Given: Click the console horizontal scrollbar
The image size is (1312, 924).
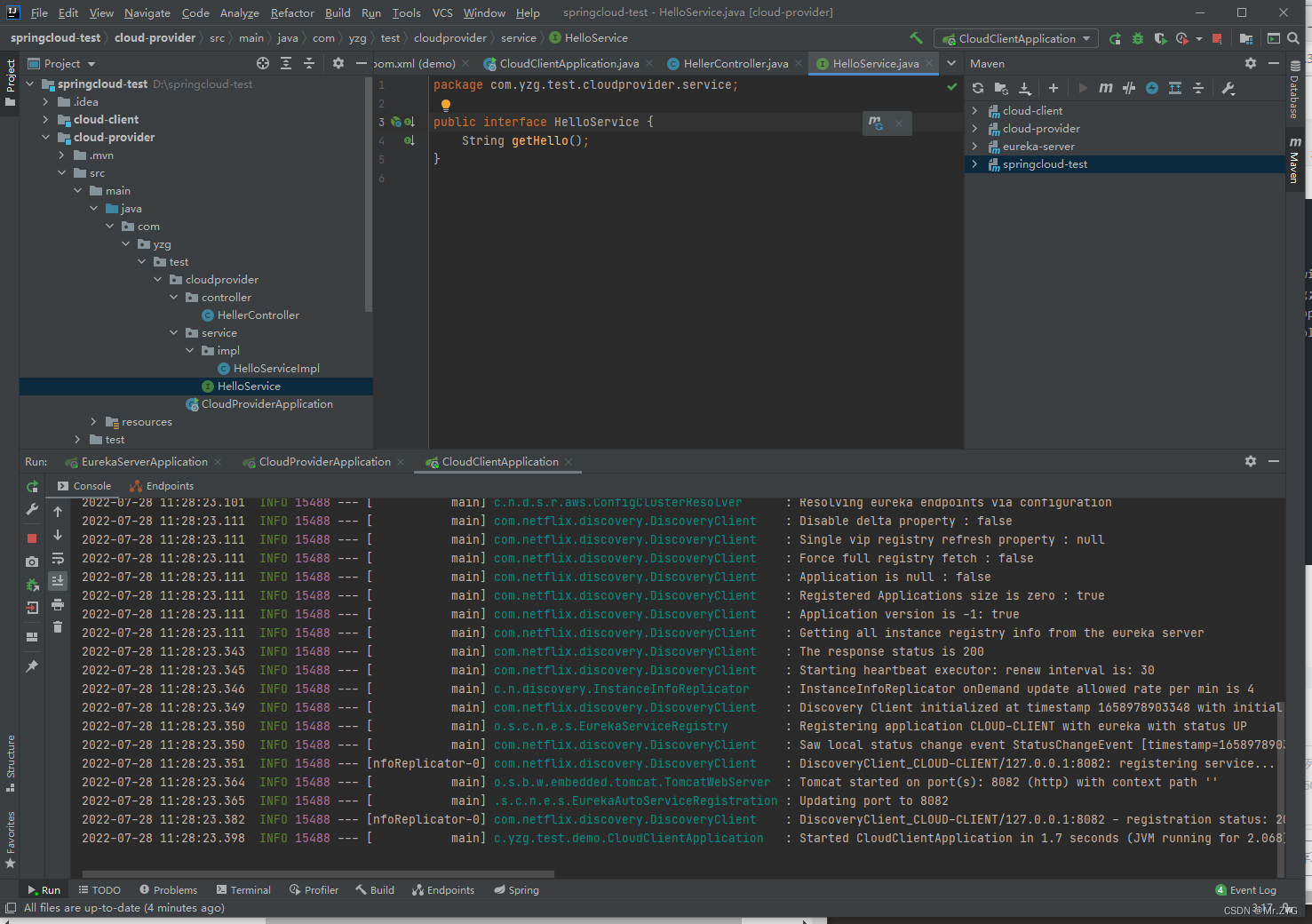Looking at the screenshot, I should (318, 874).
